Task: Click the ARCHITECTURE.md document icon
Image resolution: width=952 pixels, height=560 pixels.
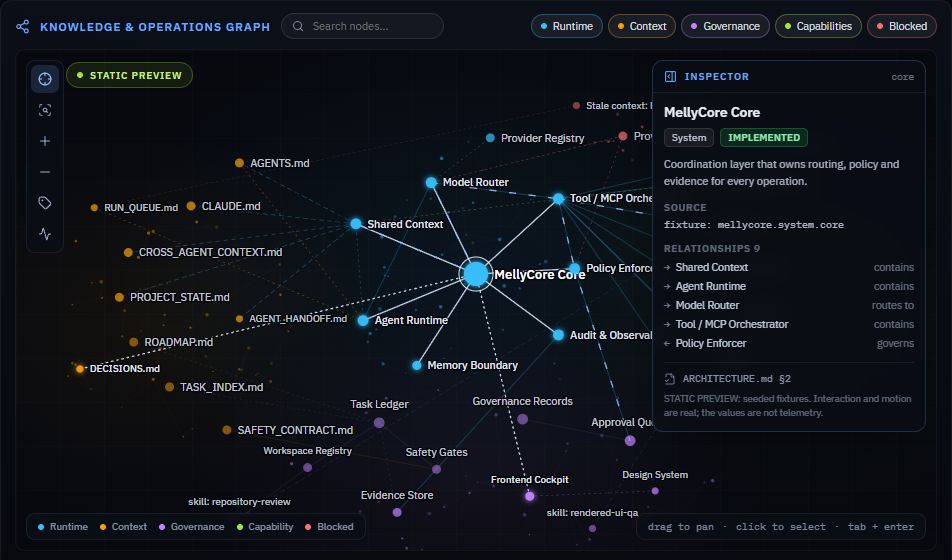Action: (x=670, y=379)
